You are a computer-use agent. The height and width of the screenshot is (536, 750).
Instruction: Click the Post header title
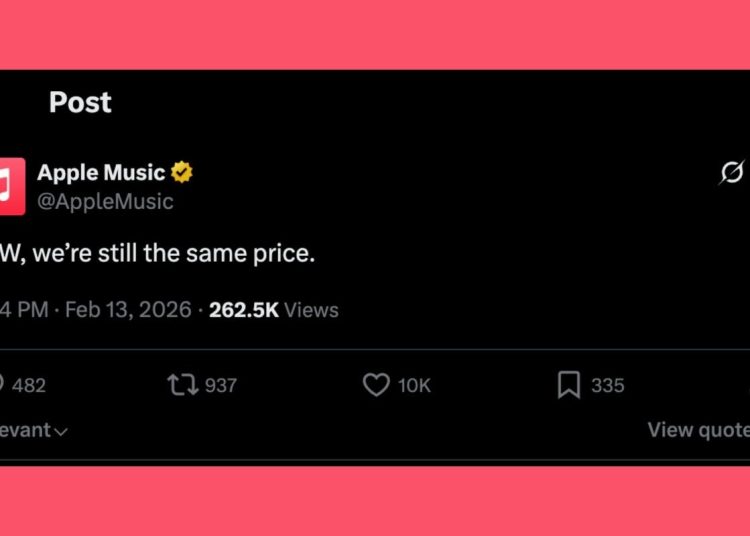[x=80, y=102]
